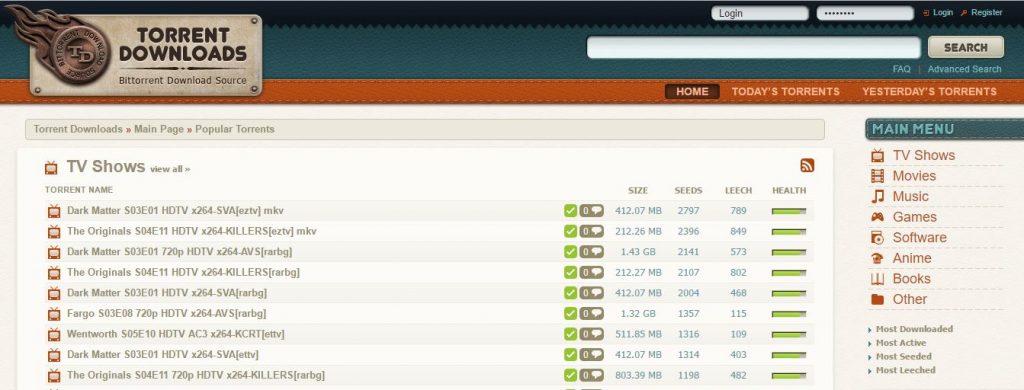Image resolution: width=1024 pixels, height=390 pixels.
Task: Click the TV Shows icon in Main Menu
Action: coord(878,155)
